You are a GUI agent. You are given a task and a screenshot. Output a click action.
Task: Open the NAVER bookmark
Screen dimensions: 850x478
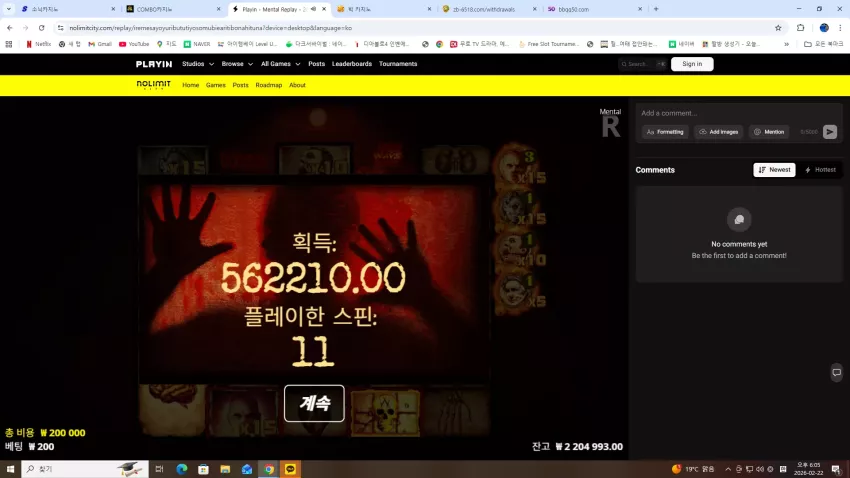(197, 44)
